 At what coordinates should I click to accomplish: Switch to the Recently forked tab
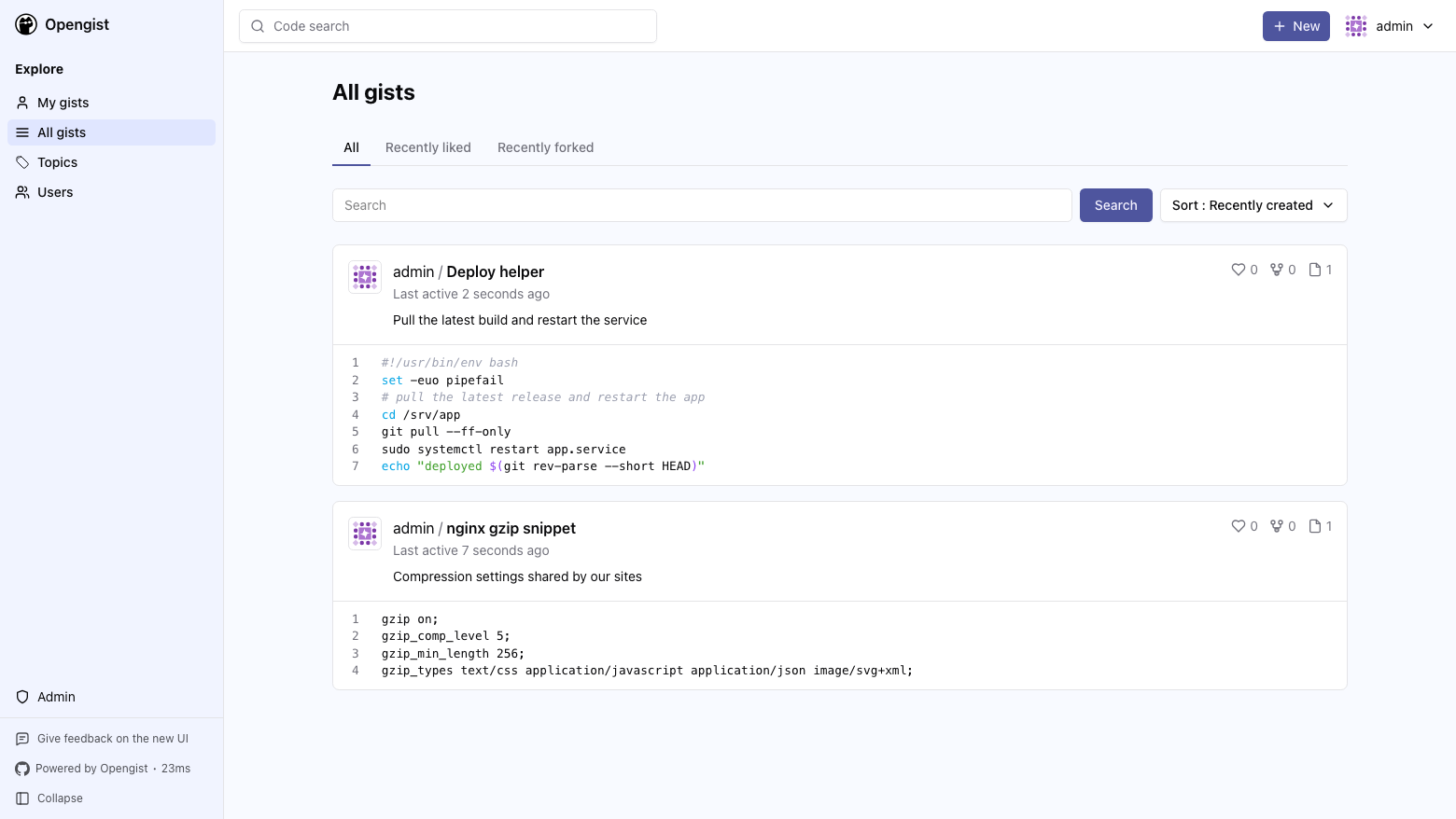[545, 147]
